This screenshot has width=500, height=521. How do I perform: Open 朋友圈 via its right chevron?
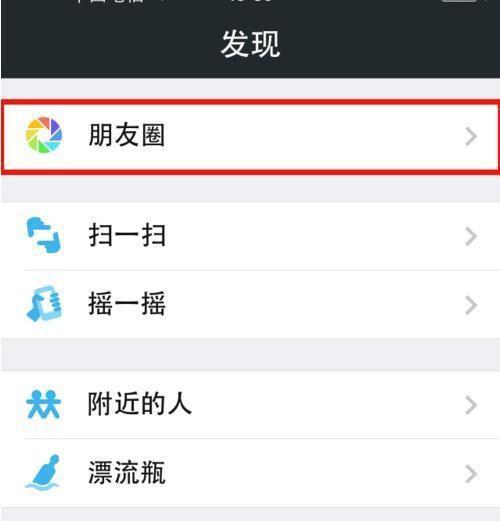click(471, 136)
